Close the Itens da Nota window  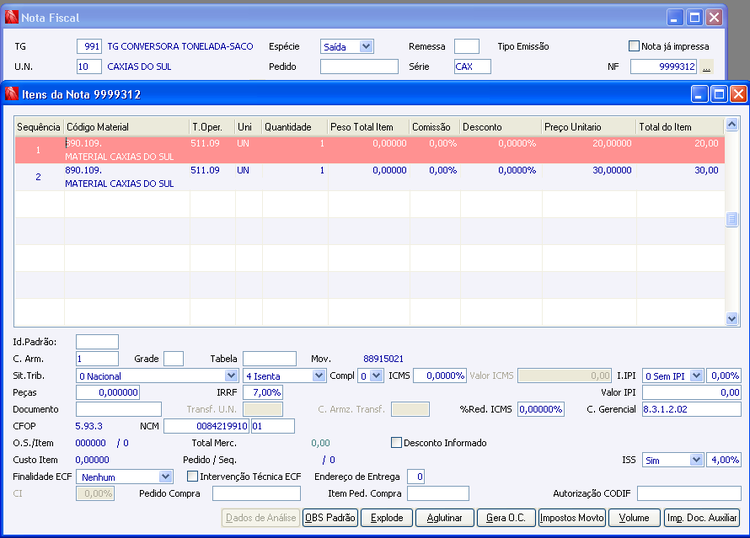click(x=738, y=93)
